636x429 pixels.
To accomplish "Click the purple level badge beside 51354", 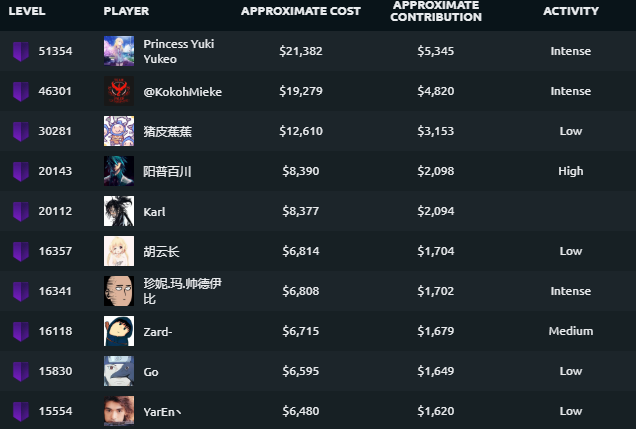I will point(21,51).
